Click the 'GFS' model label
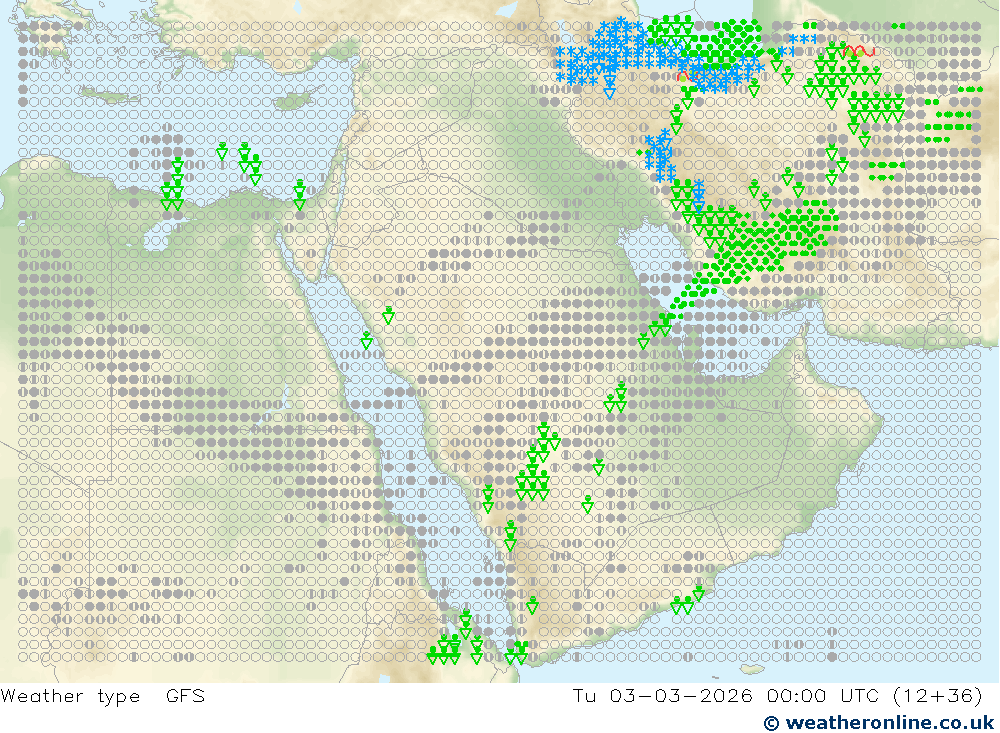The width and height of the screenshot is (1000, 733). [x=185, y=695]
